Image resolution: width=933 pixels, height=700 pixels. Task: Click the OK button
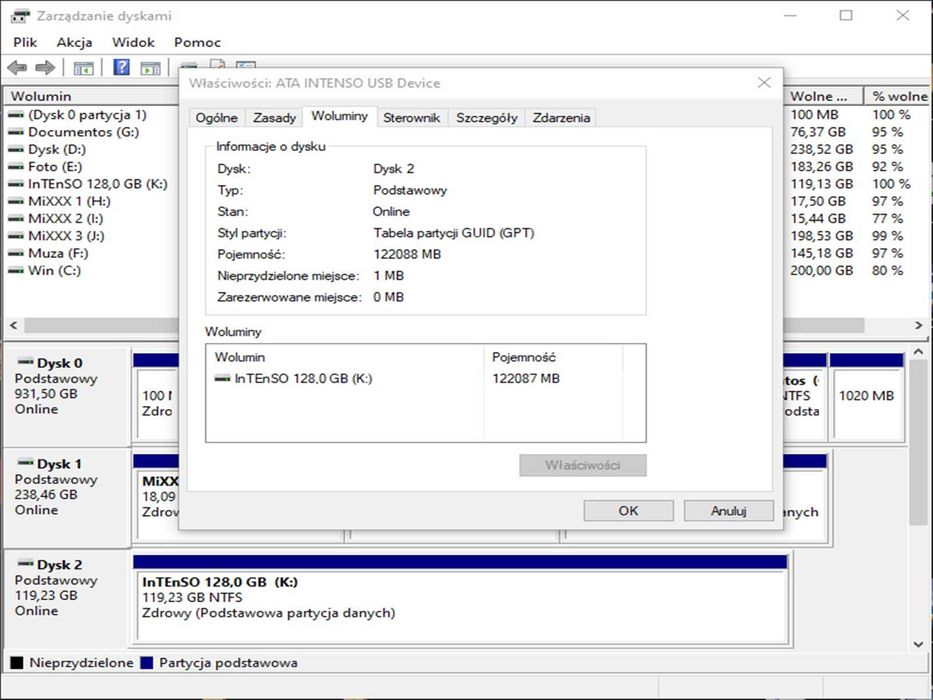(628, 511)
